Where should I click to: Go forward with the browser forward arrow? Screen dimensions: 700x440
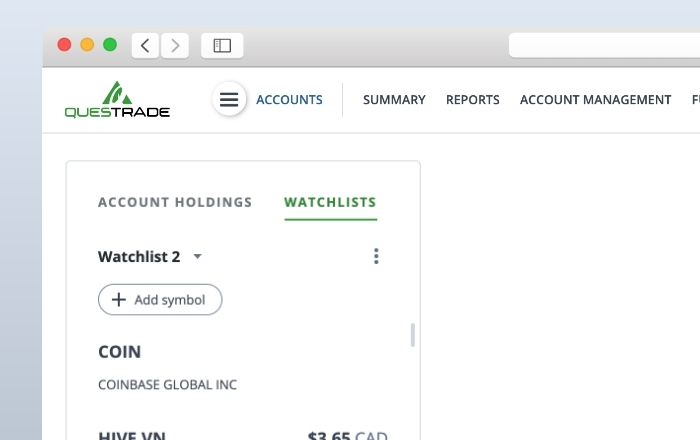(175, 45)
